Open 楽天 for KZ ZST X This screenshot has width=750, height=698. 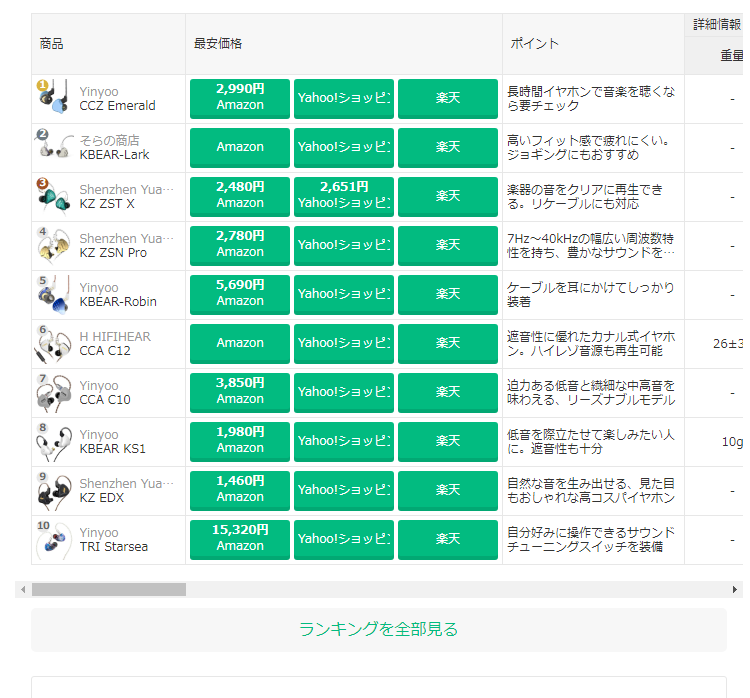coord(448,196)
